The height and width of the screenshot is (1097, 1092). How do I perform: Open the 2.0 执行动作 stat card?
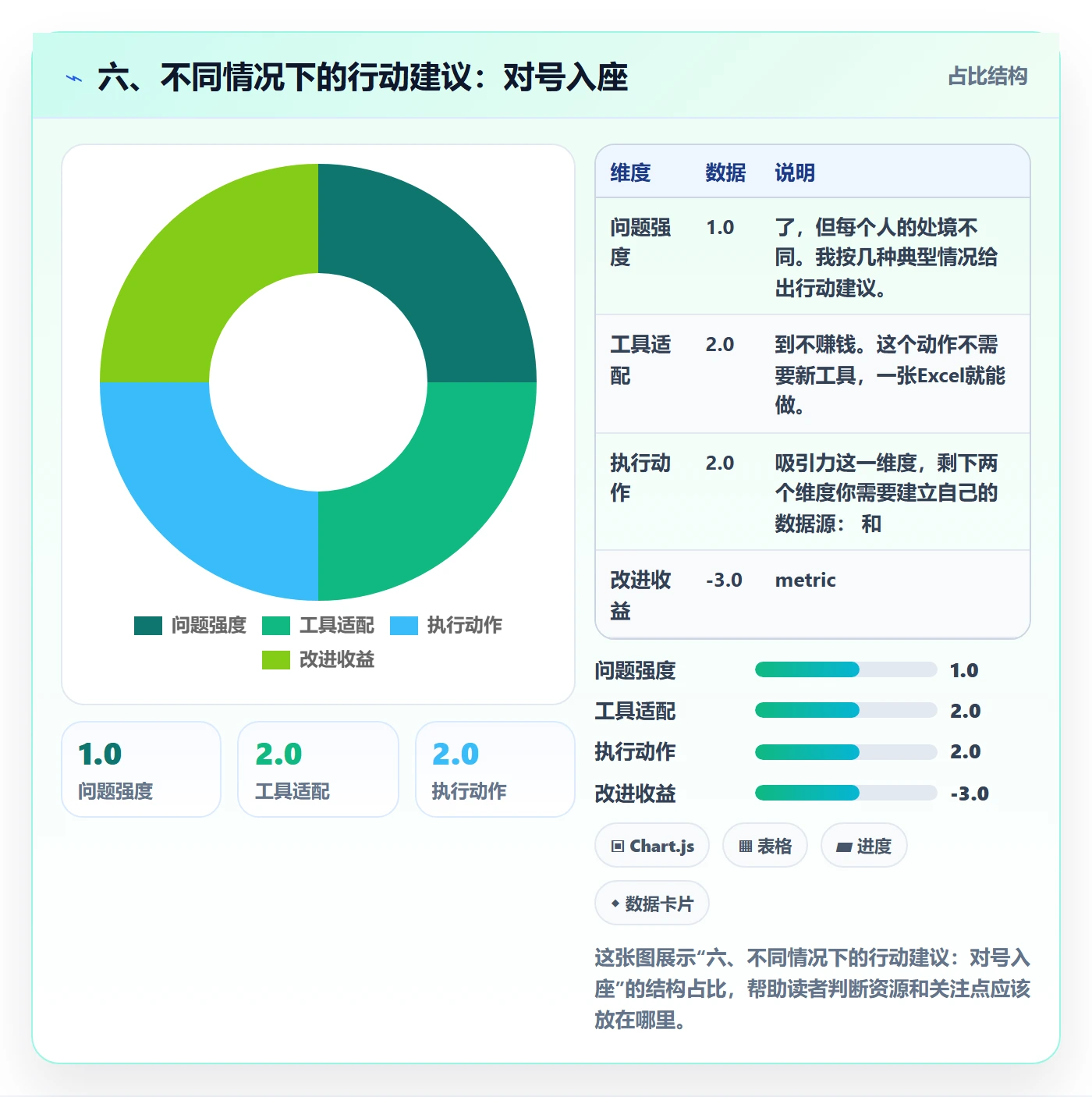click(495, 769)
